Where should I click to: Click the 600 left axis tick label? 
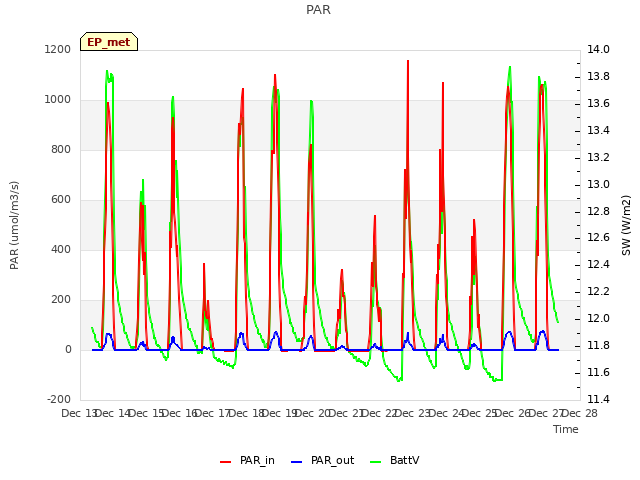point(61,200)
